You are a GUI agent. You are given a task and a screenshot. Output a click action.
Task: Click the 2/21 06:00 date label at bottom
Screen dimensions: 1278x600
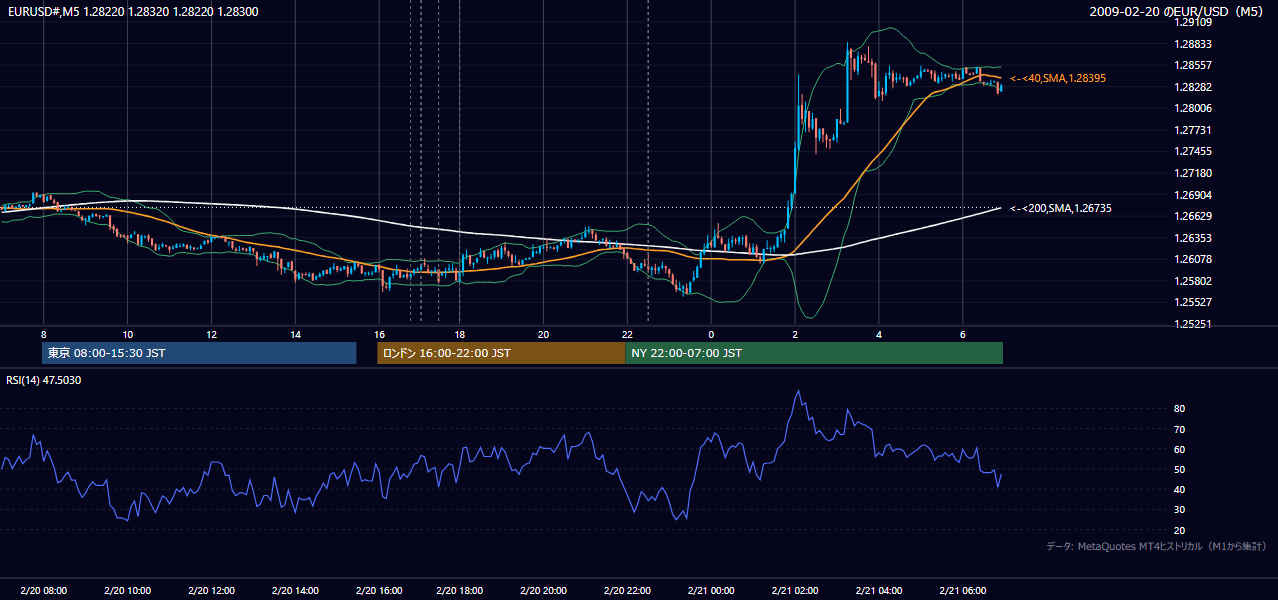coord(962,590)
